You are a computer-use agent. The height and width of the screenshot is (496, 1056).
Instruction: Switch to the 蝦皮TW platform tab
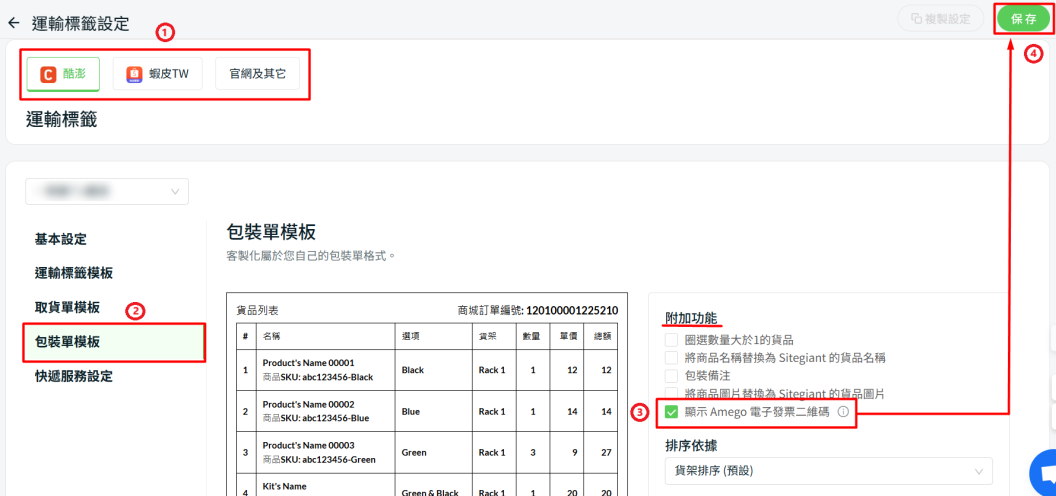point(157,74)
